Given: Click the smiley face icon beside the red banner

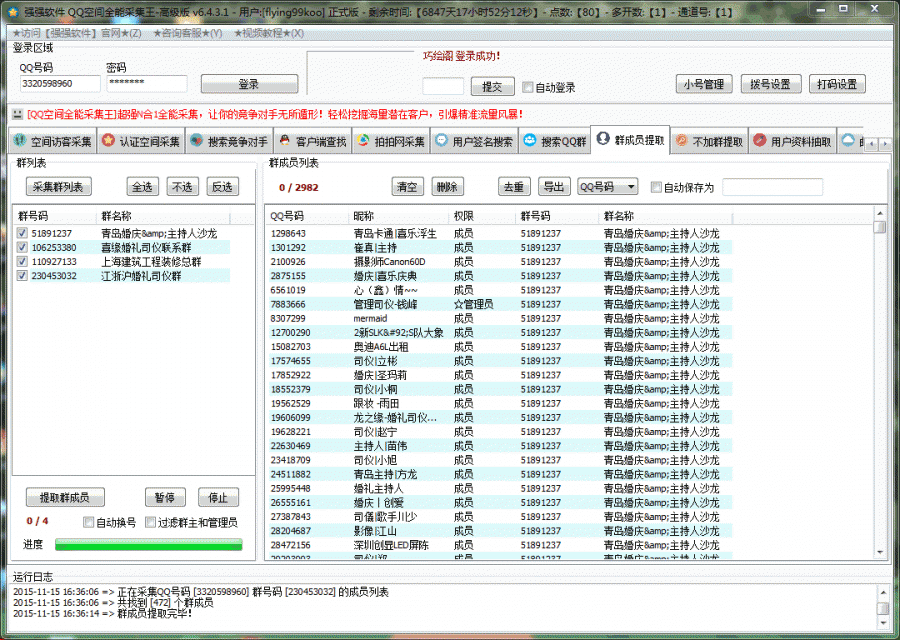Looking at the screenshot, I should click(x=17, y=114).
